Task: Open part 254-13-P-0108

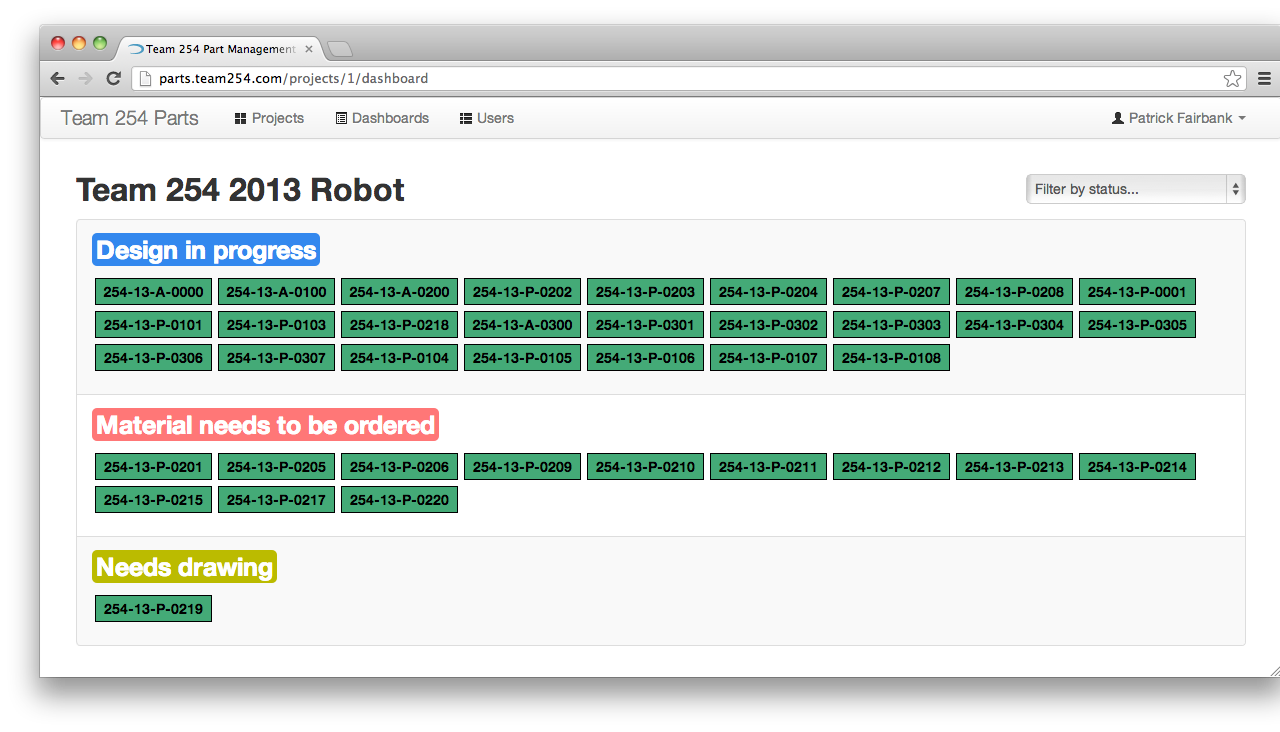Action: 891,358
